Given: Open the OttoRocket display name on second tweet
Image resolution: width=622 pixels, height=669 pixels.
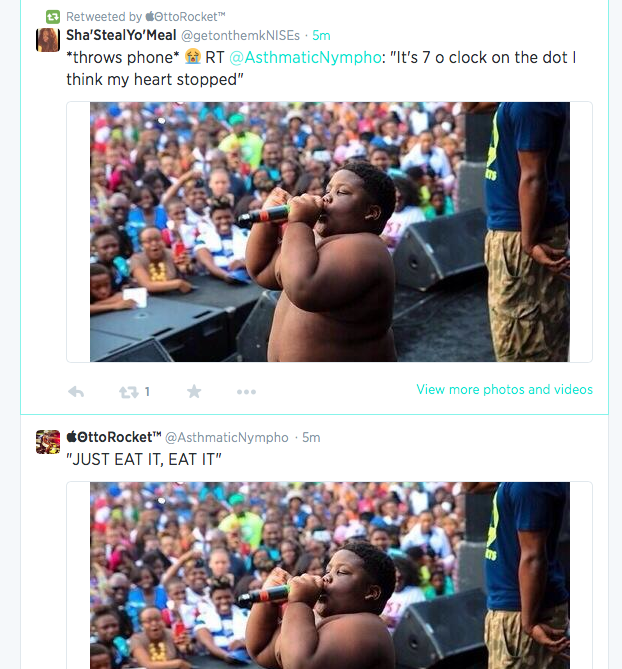Looking at the screenshot, I should 114,437.
